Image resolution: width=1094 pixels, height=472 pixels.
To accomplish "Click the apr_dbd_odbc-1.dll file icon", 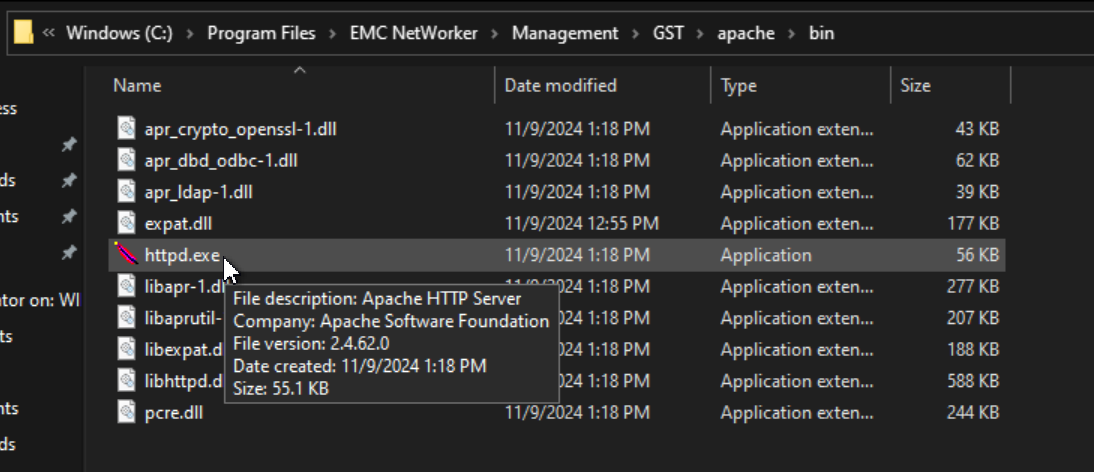I will [x=126, y=160].
